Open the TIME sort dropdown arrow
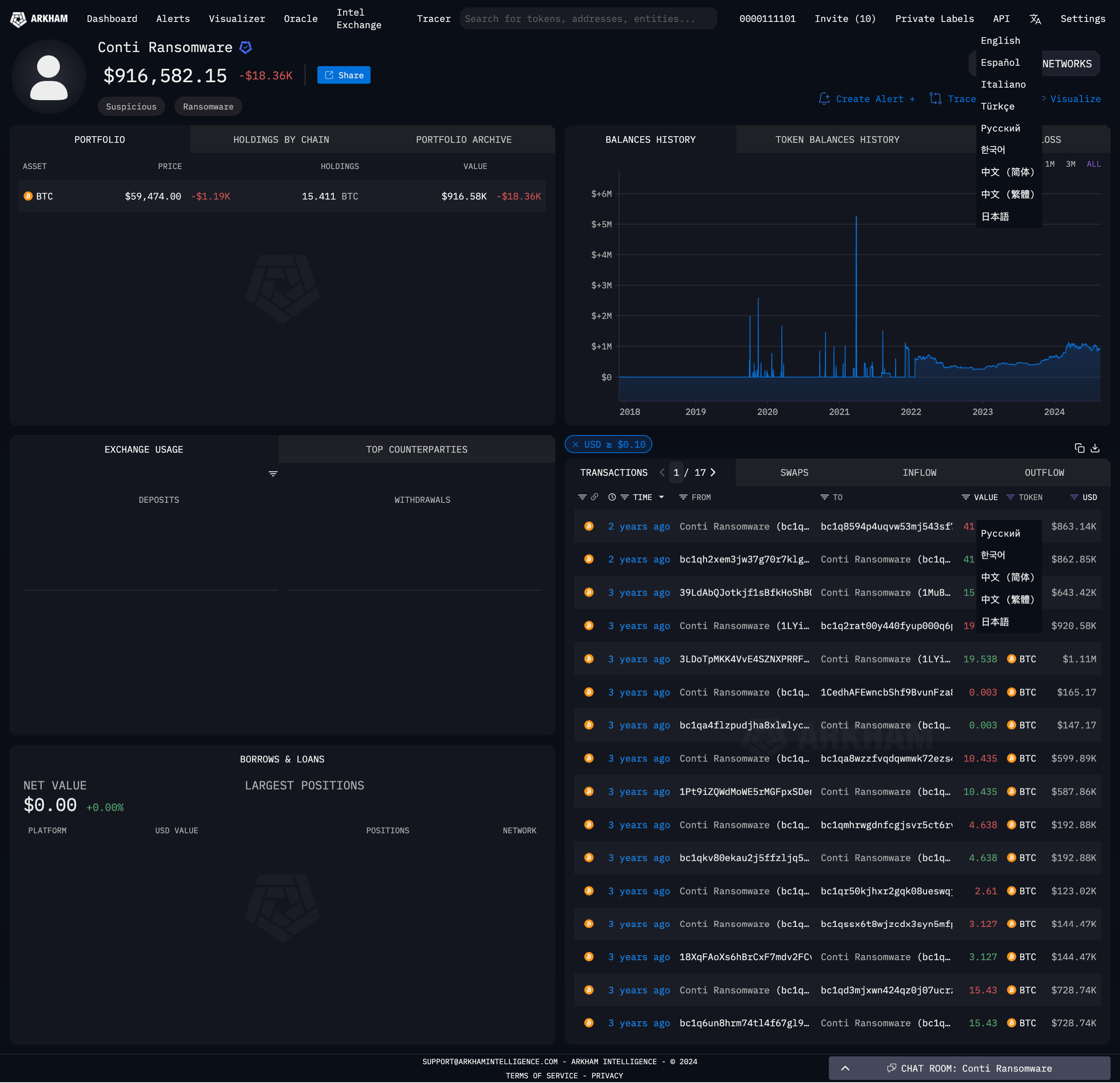This screenshot has height=1083, width=1120. coord(662,497)
